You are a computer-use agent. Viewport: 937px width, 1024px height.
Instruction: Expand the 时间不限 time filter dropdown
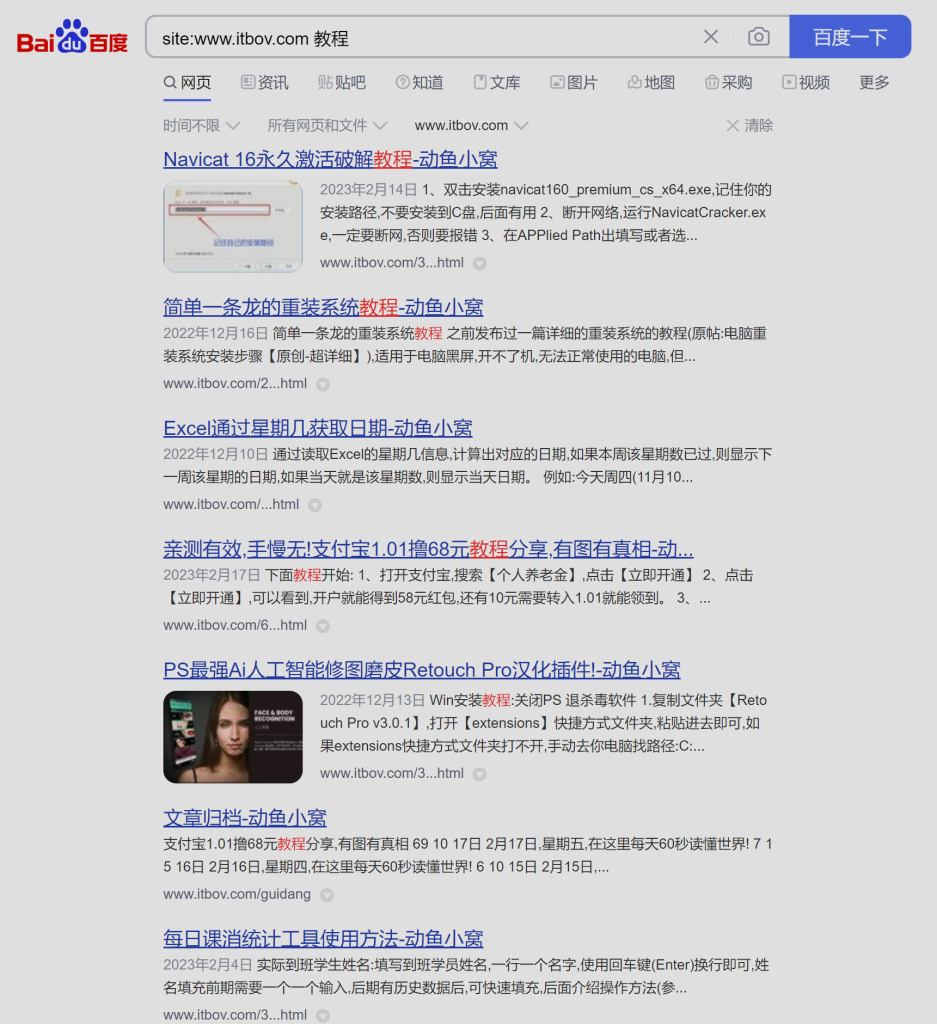tap(202, 125)
